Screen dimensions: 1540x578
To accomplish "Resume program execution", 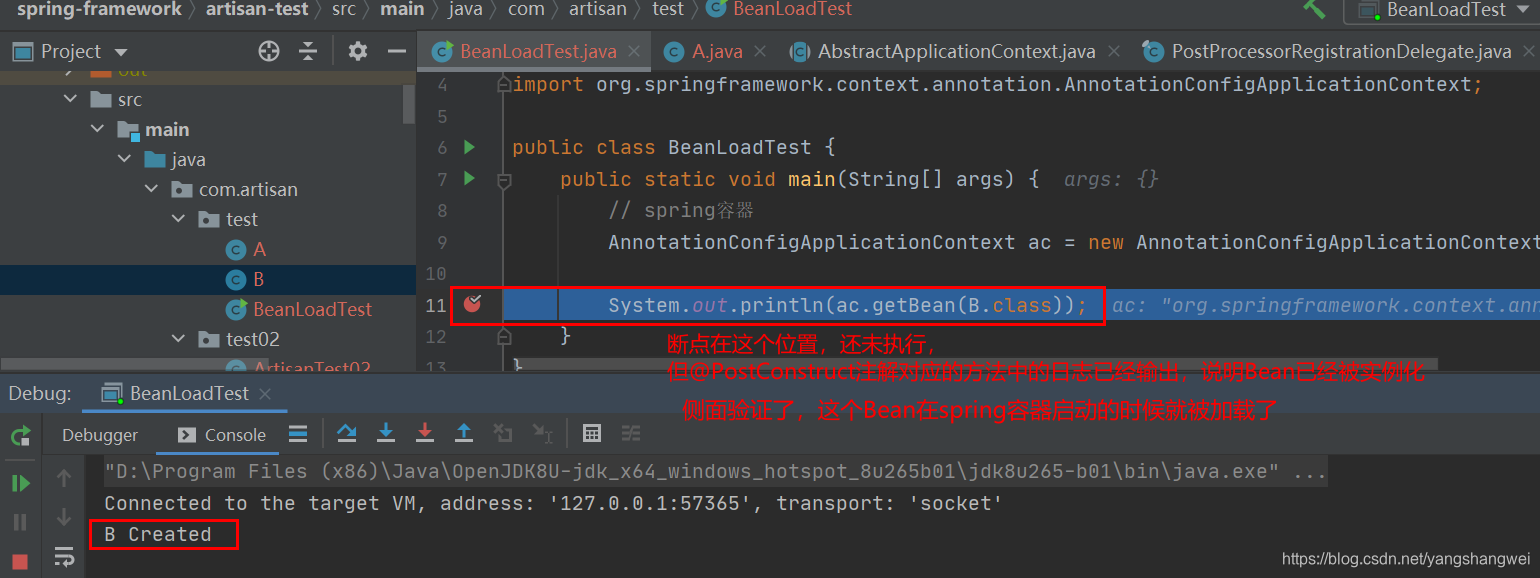I will point(20,483).
